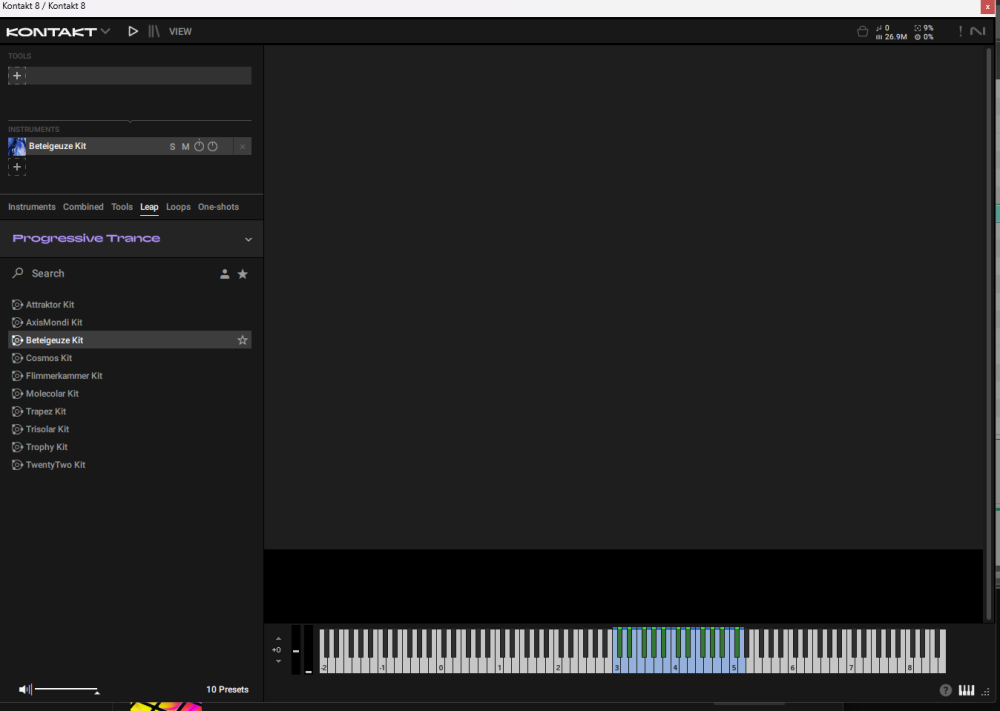This screenshot has width=1000, height=711.
Task: Click the pitch bend wheel strip
Action: (x=296, y=650)
